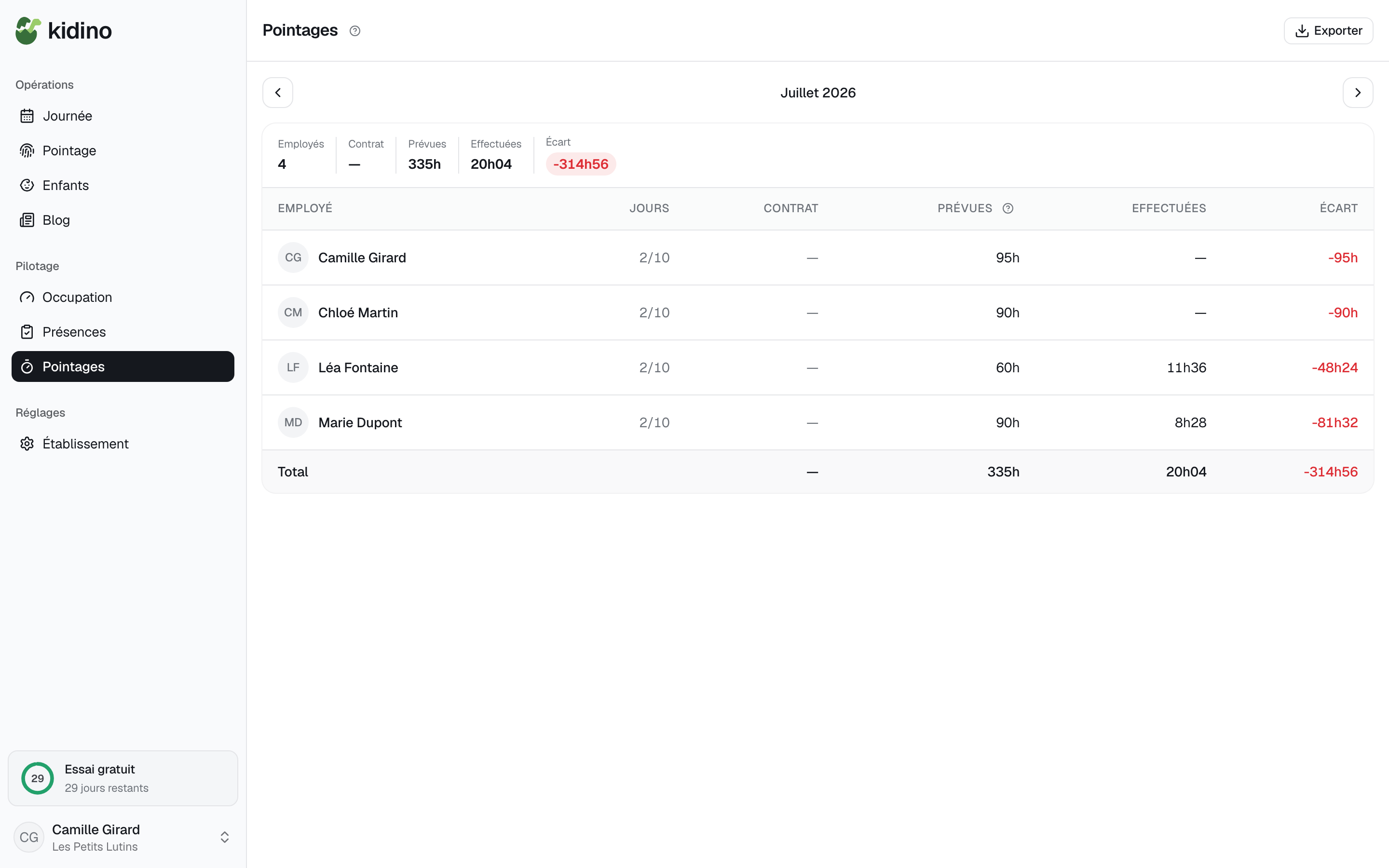Viewport: 1389px width, 868px height.
Task: Click Camille Girard's -95h écart value
Action: [1343, 258]
